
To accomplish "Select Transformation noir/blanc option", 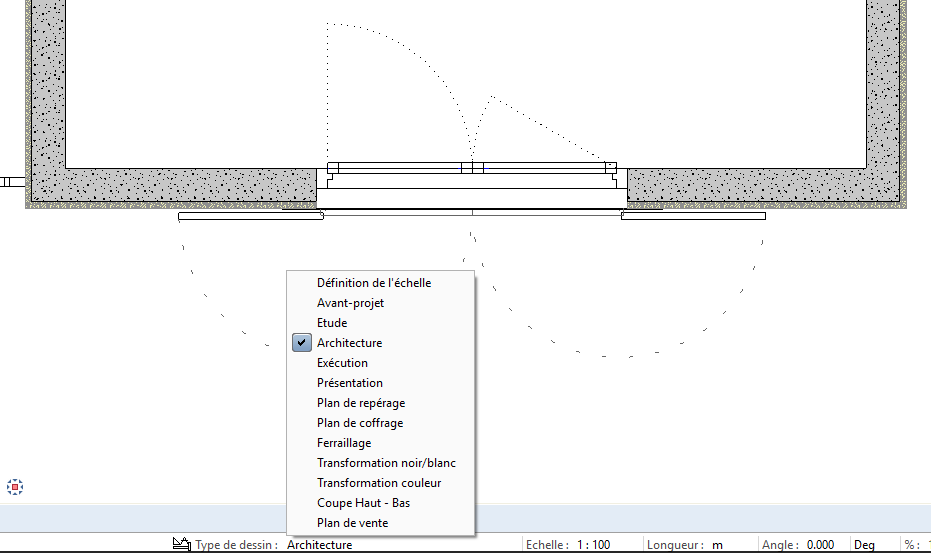I will [x=380, y=463].
